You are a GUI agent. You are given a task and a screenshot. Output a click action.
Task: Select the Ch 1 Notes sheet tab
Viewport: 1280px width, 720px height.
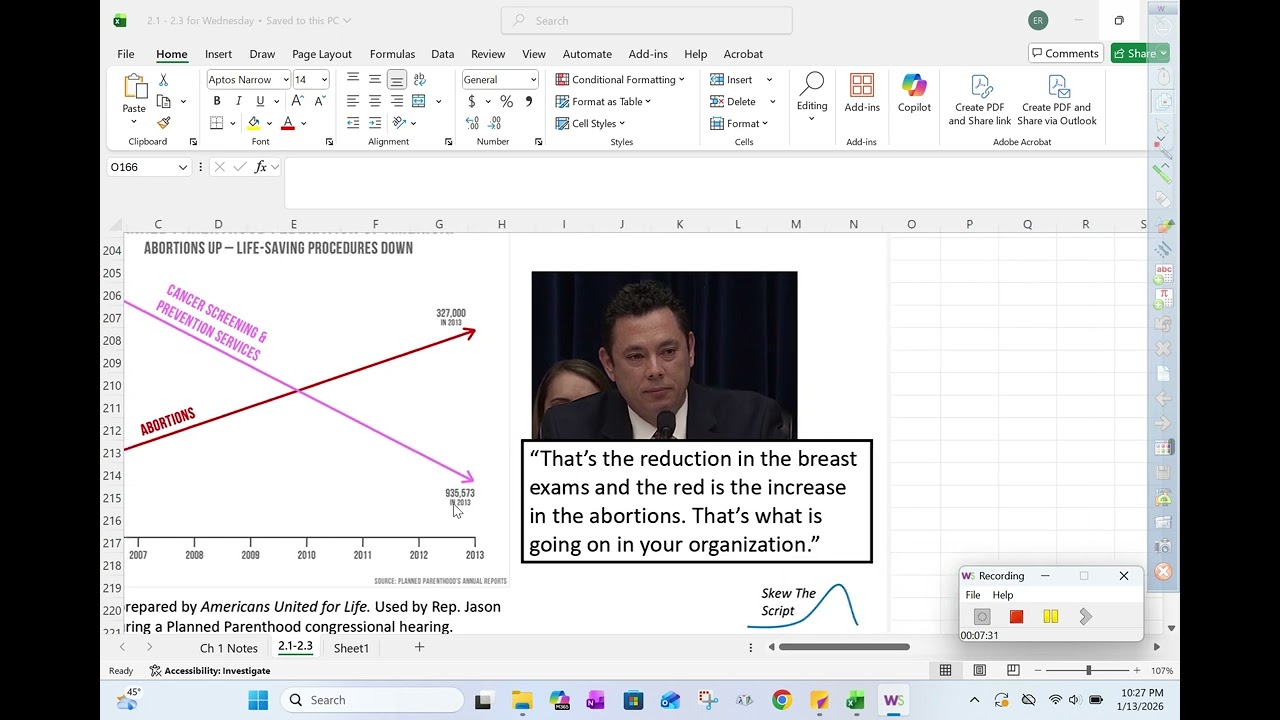[x=229, y=648]
